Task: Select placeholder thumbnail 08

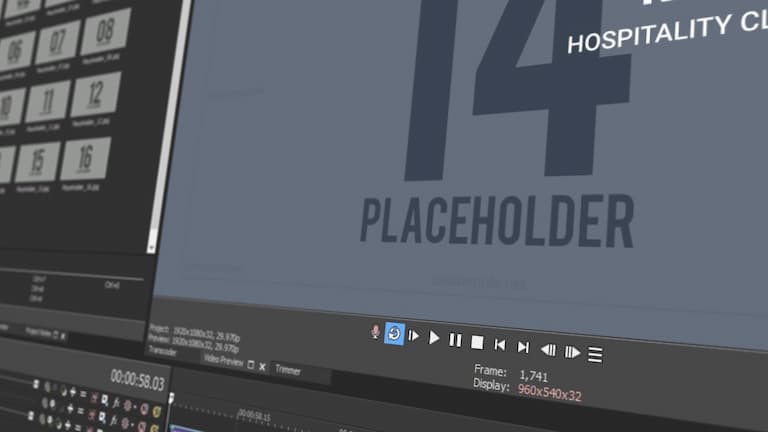Action: point(105,31)
